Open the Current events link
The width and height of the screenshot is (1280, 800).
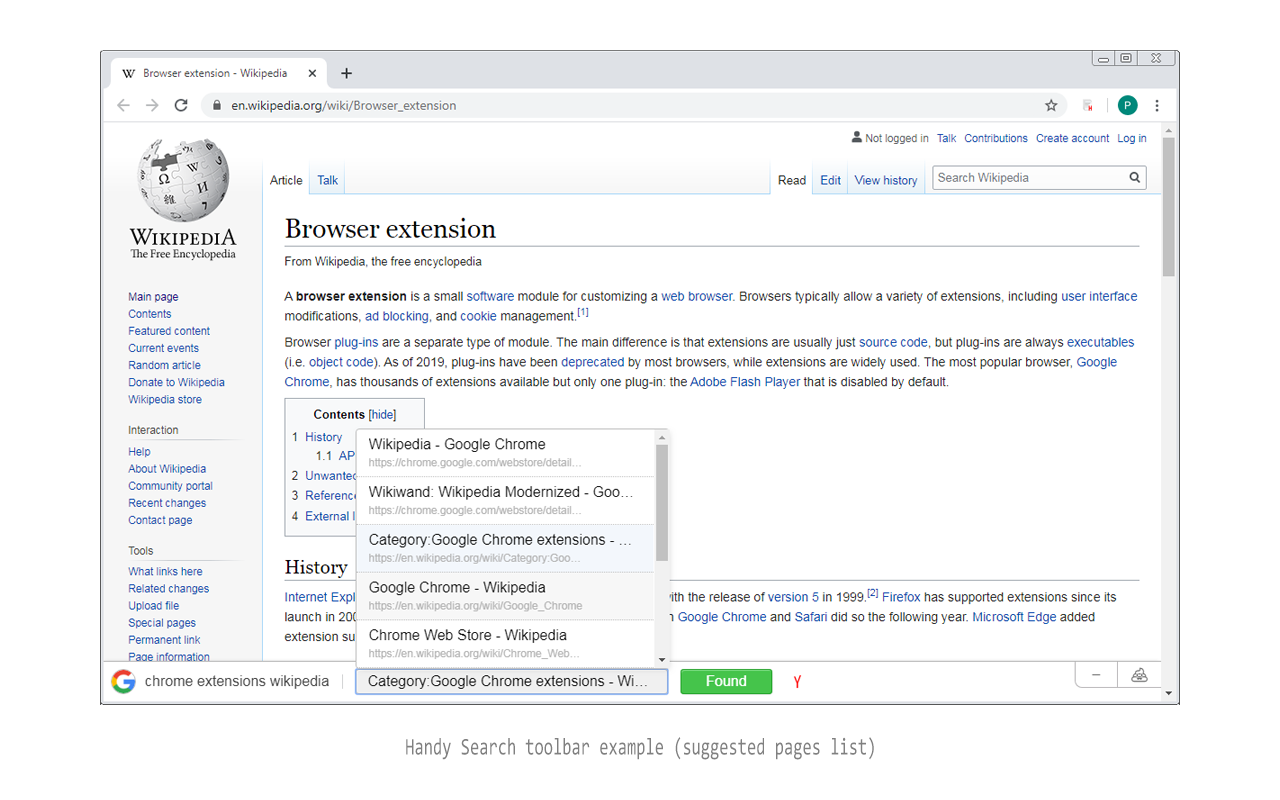tap(163, 348)
